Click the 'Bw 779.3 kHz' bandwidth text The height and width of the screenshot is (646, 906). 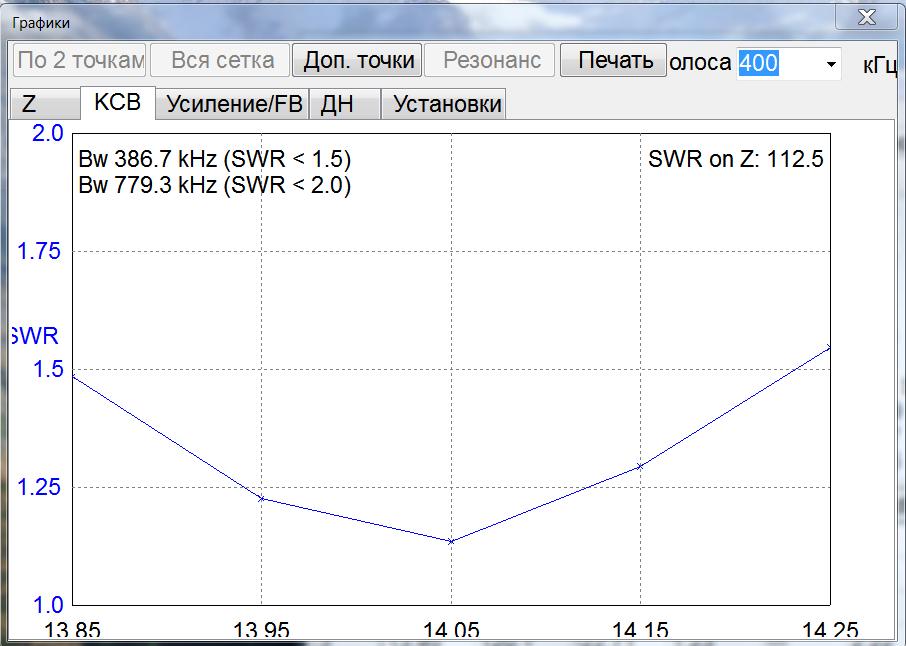tap(214, 184)
